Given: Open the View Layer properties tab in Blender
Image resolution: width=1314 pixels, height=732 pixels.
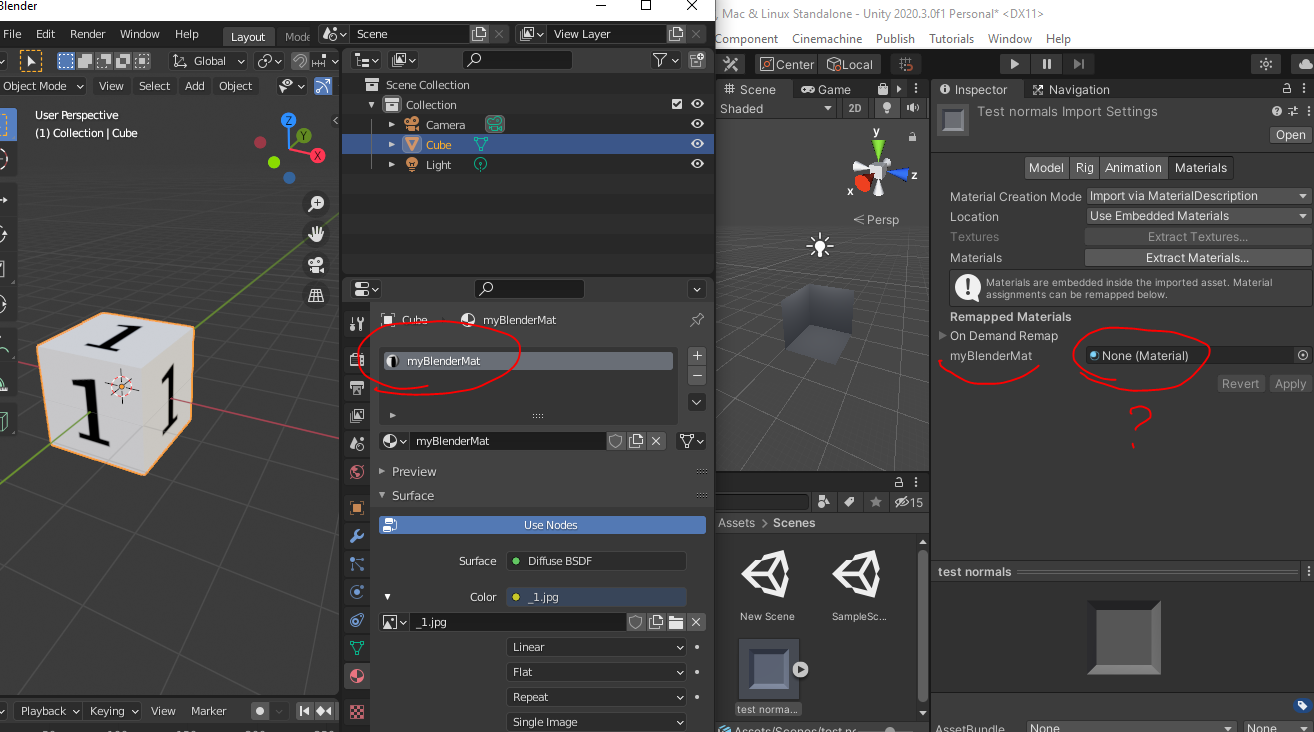Looking at the screenshot, I should (x=357, y=415).
